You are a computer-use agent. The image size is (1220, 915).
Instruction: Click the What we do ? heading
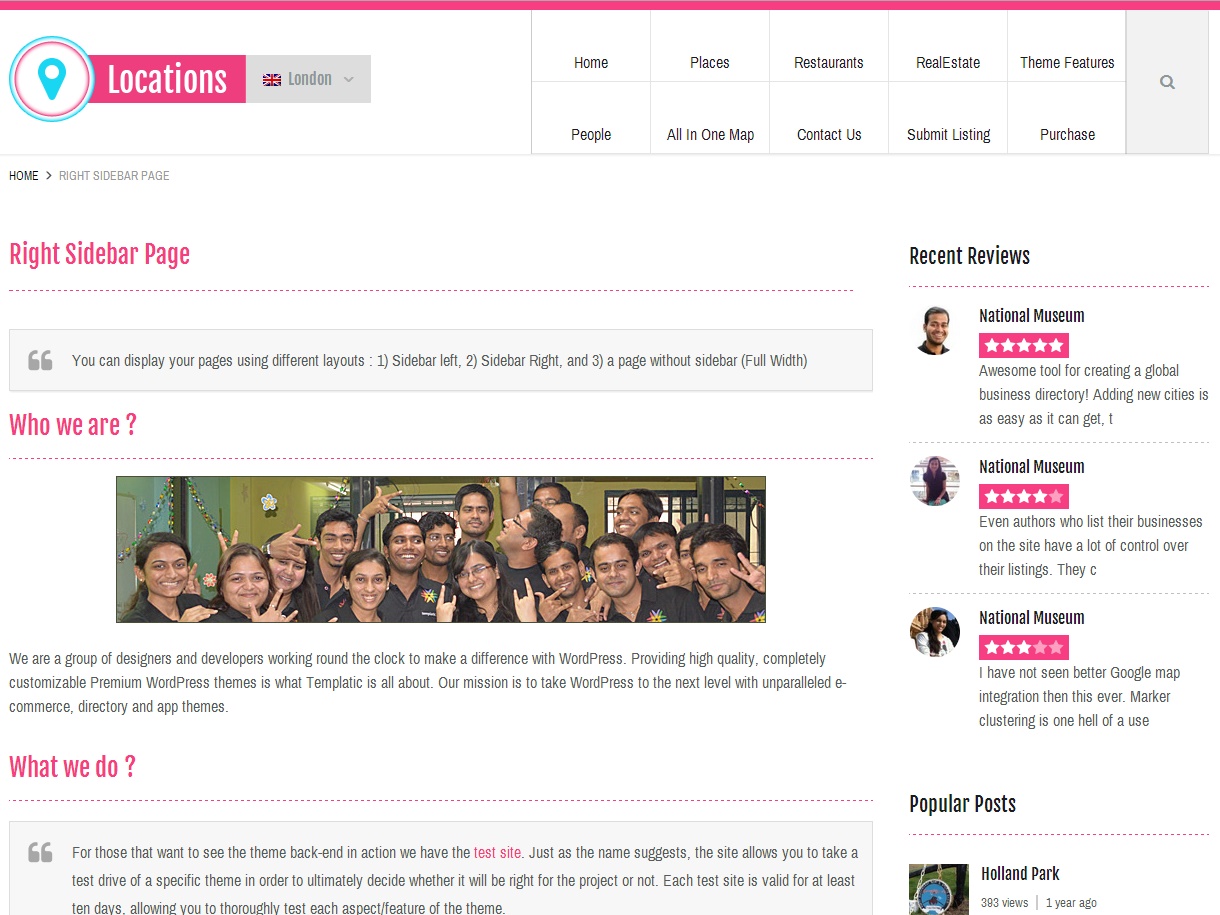(x=72, y=767)
